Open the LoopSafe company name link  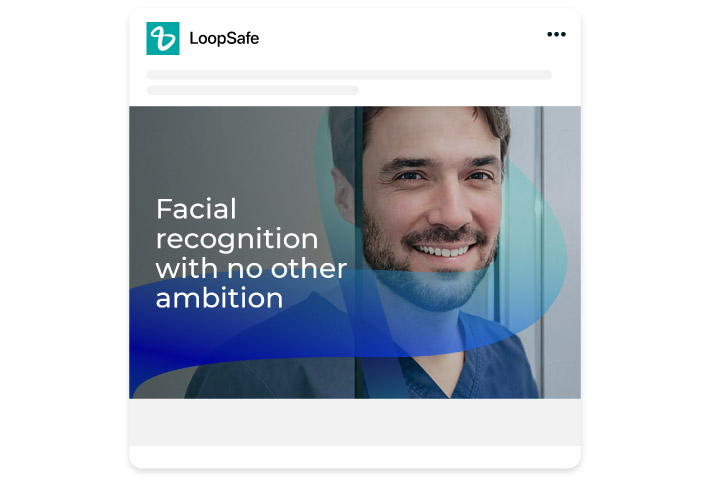224,38
